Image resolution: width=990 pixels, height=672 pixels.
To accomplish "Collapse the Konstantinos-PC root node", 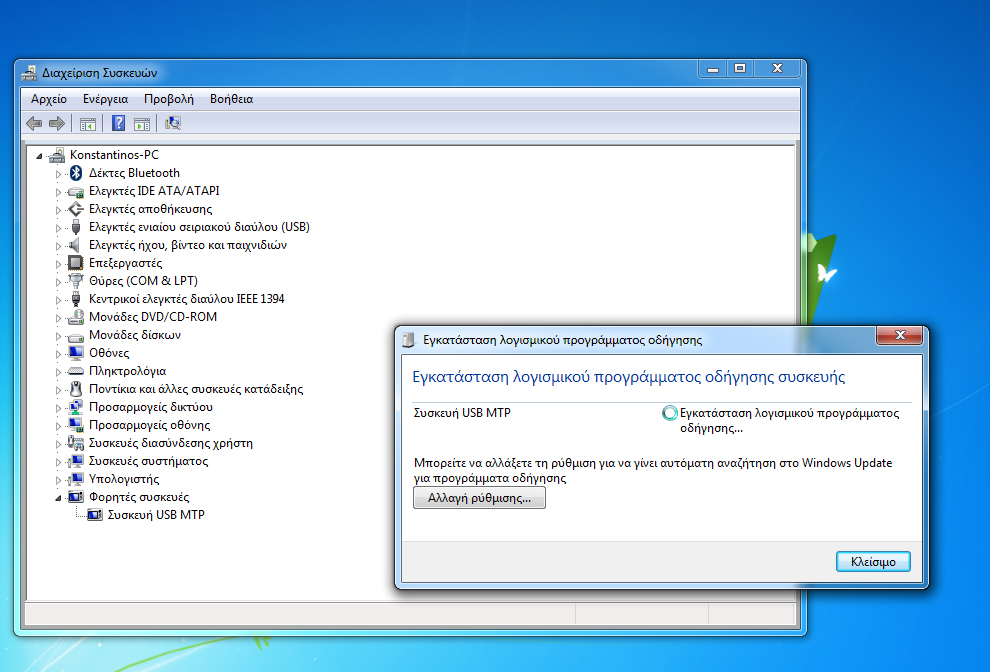I will click(39, 156).
